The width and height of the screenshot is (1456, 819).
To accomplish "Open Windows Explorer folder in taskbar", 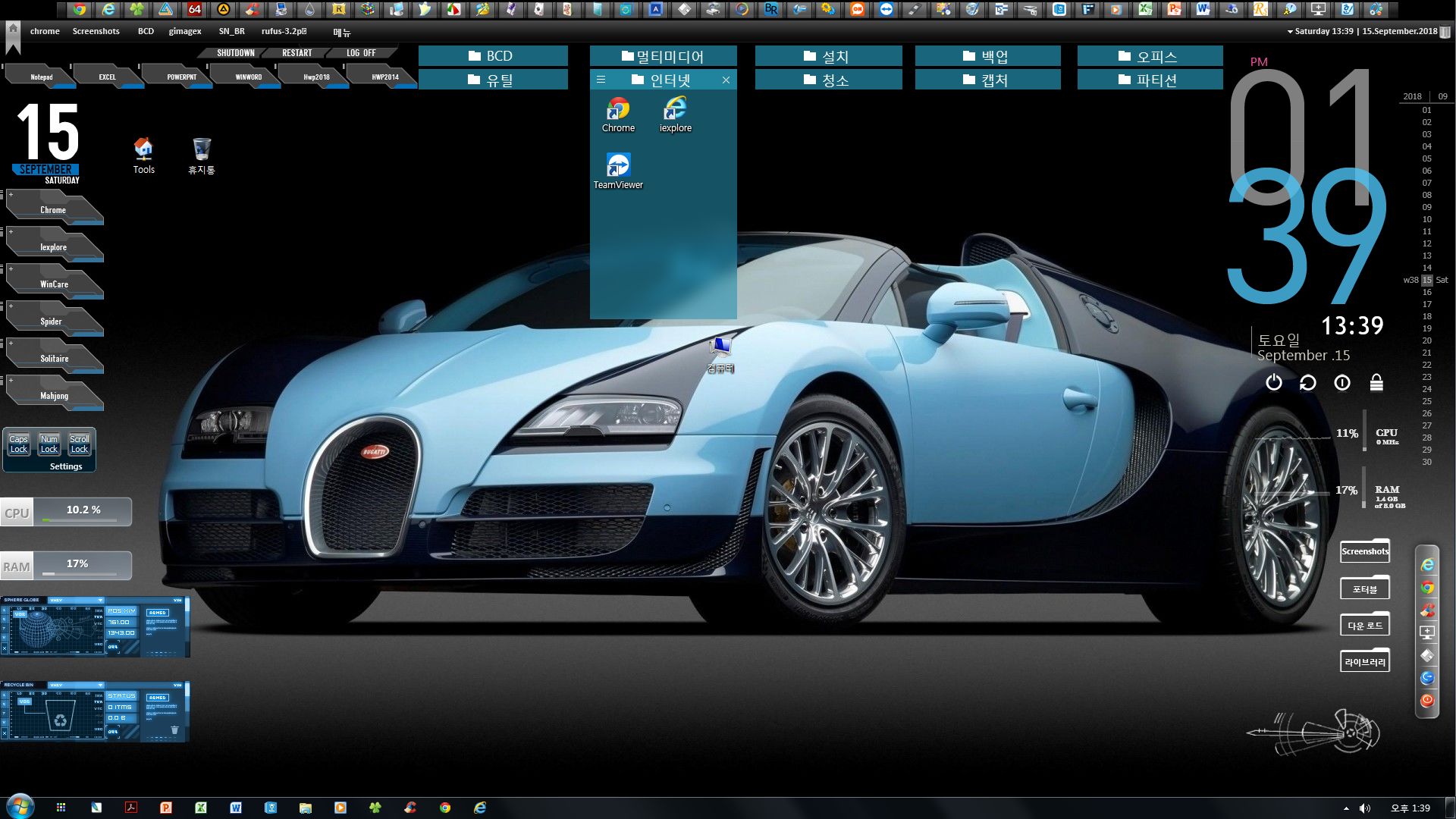I will pyautogui.click(x=305, y=808).
